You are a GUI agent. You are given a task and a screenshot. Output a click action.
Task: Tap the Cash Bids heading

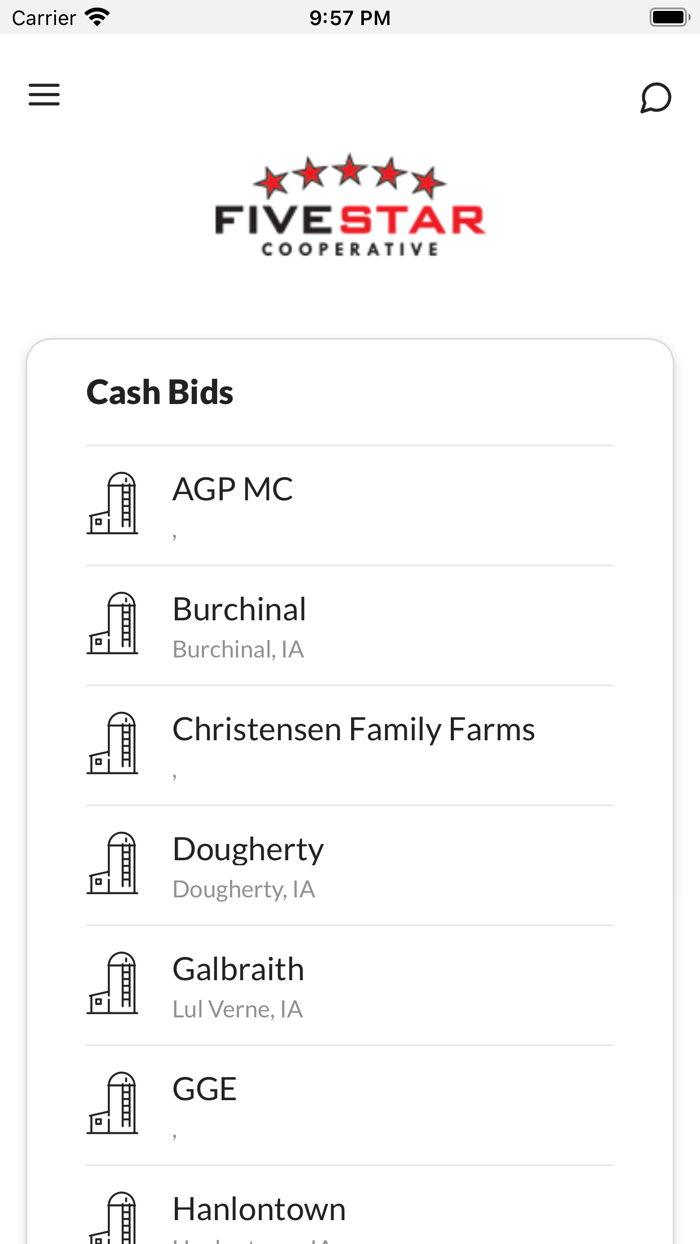[x=160, y=392]
